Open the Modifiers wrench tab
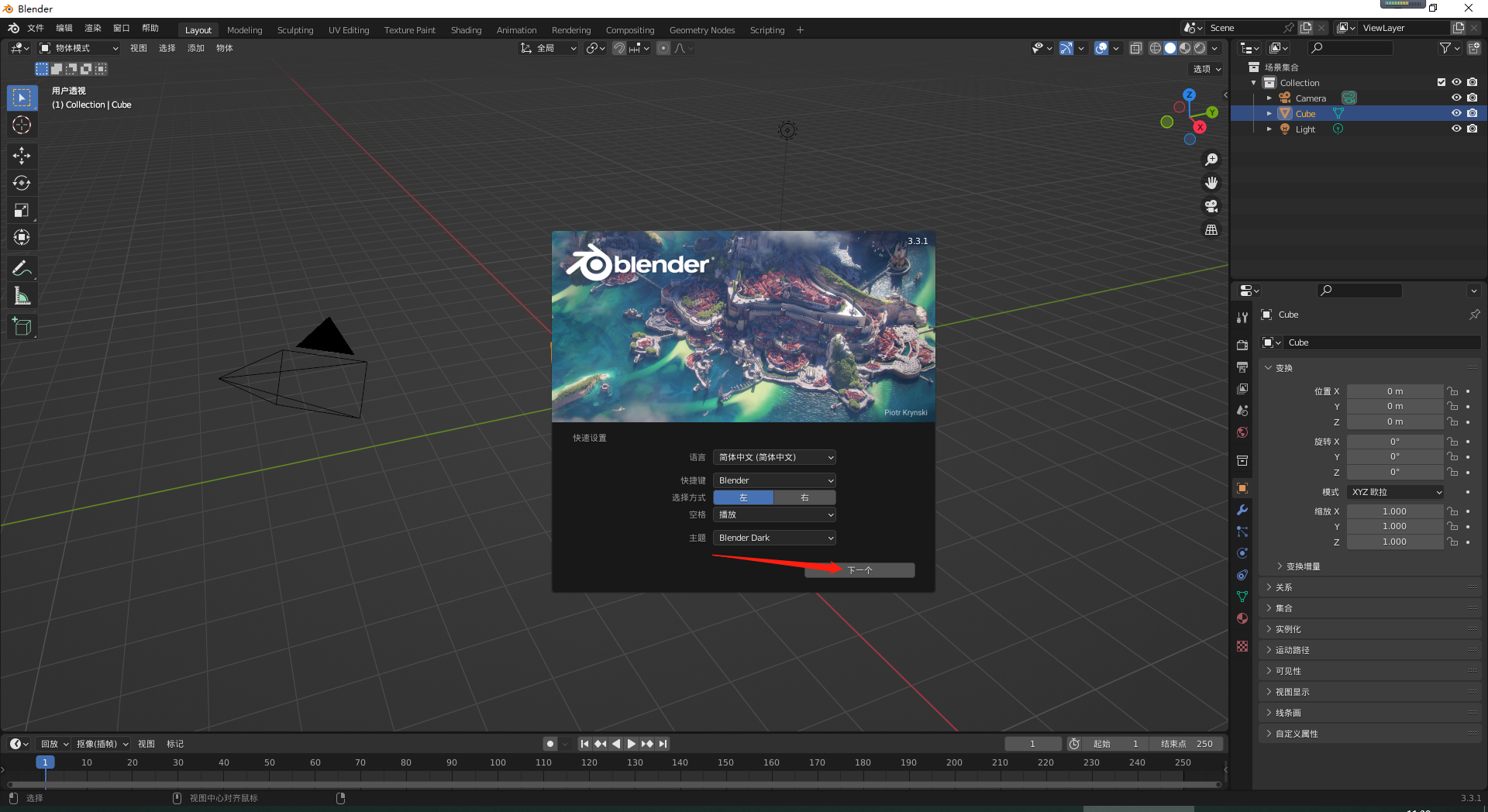This screenshot has width=1488, height=812. (1242, 510)
